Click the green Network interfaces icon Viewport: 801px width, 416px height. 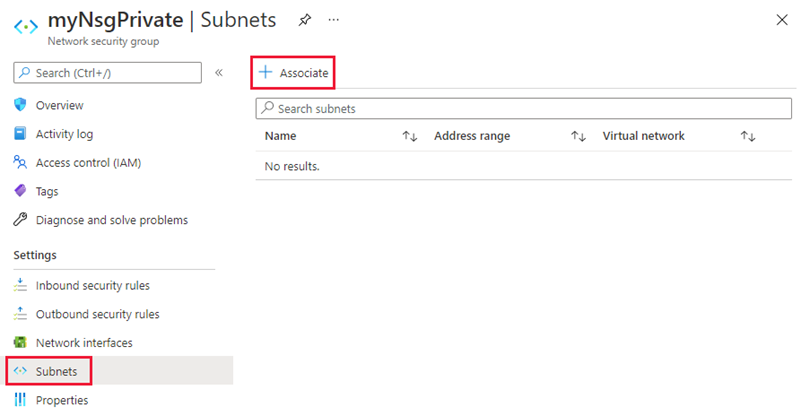click(x=20, y=342)
